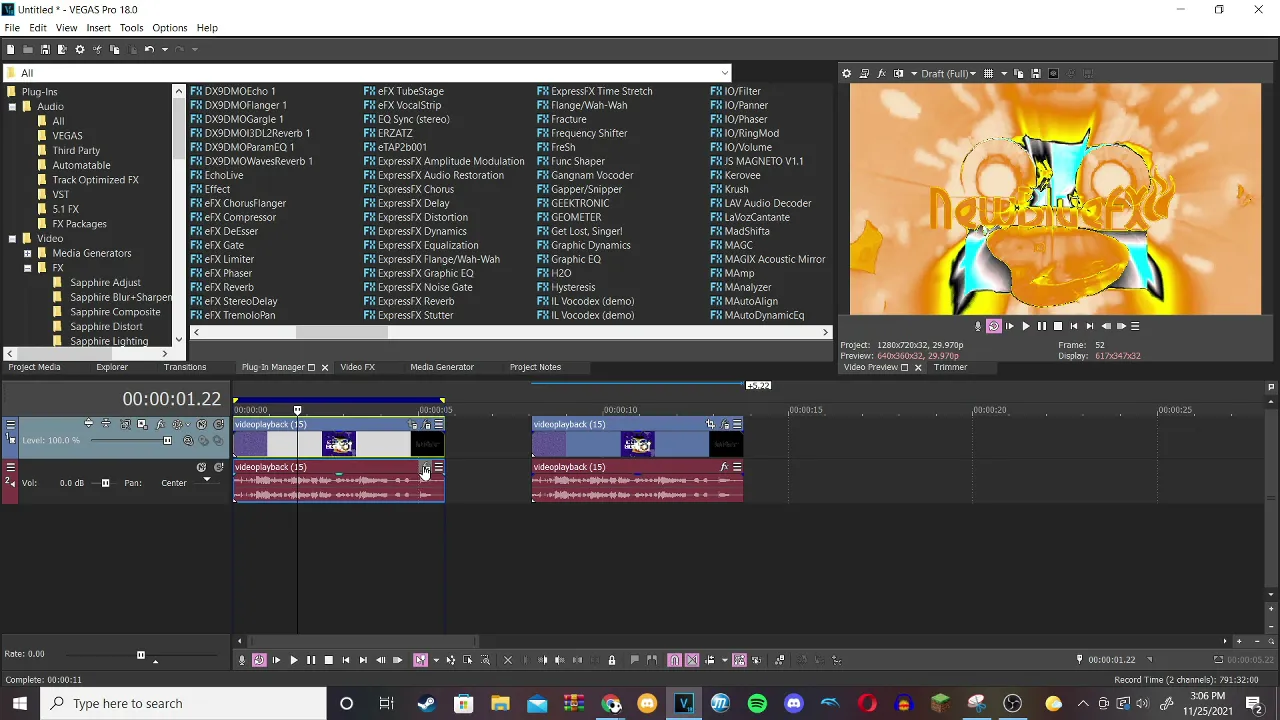The image size is (1280, 720).
Task: Open the Tools menu
Action: coord(131,27)
